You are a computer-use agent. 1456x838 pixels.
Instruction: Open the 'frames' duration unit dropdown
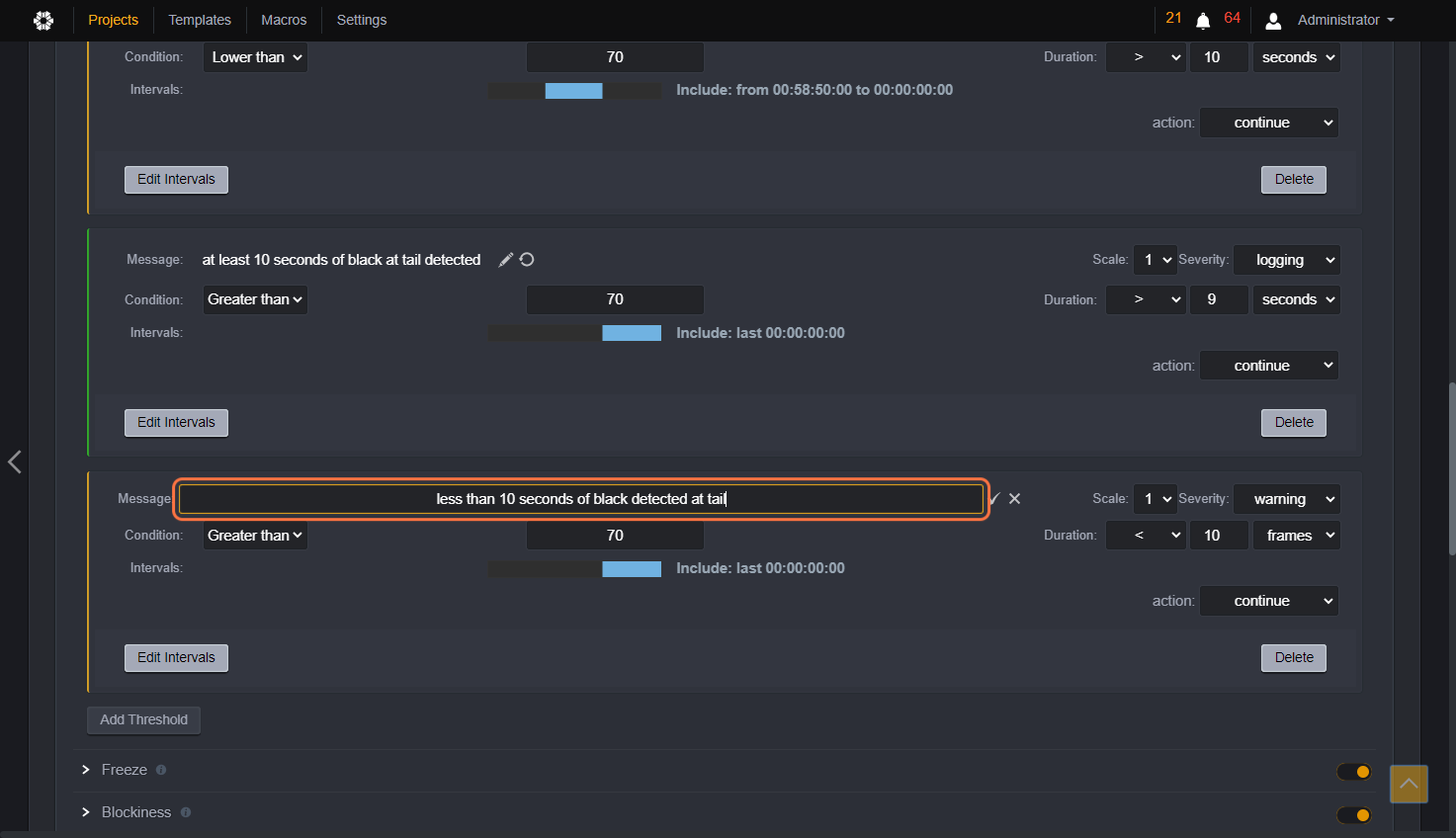tap(1296, 536)
